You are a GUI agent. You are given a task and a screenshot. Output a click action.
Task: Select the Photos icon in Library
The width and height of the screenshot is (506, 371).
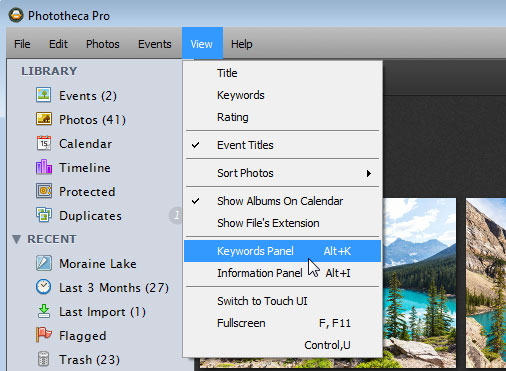pyautogui.click(x=44, y=119)
